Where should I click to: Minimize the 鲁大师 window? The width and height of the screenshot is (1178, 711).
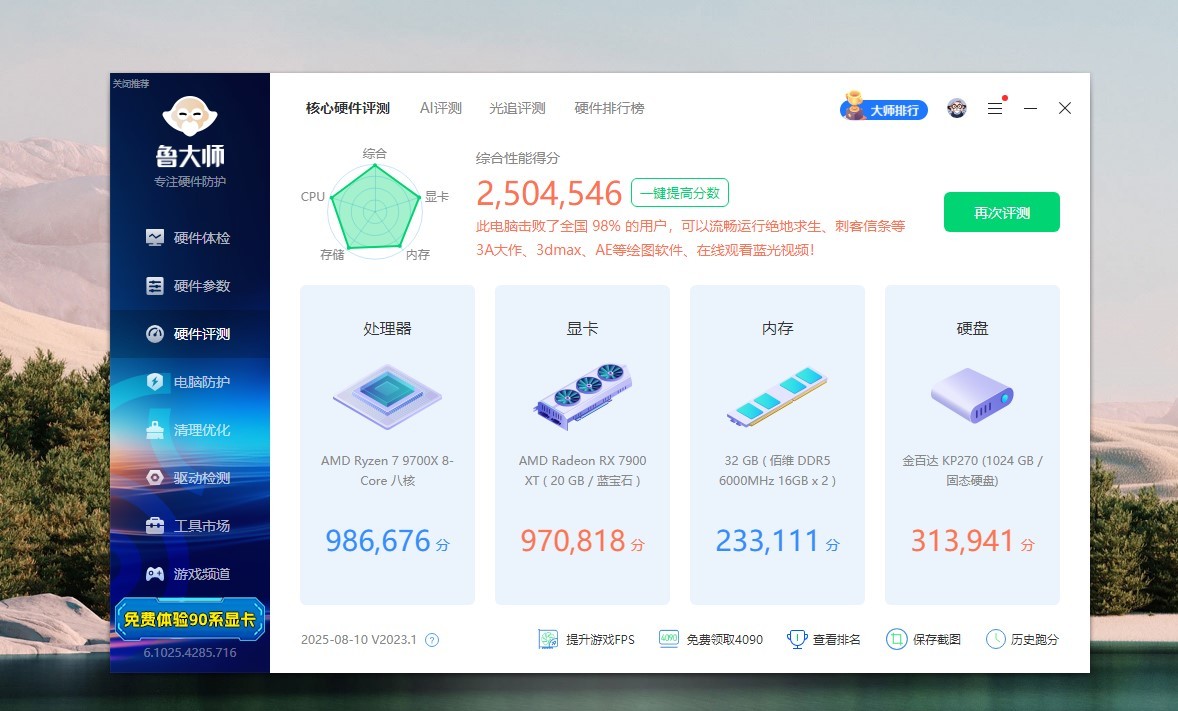(1030, 108)
